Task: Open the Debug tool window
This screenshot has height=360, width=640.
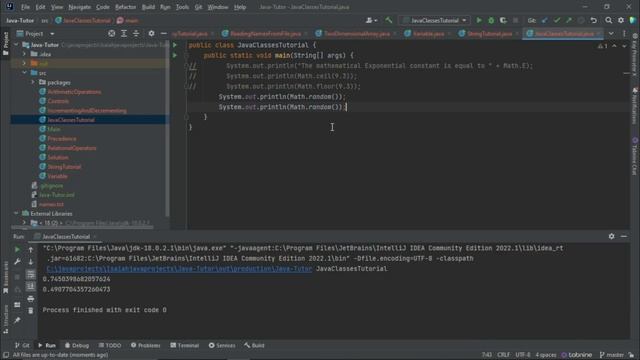Action: point(77,345)
